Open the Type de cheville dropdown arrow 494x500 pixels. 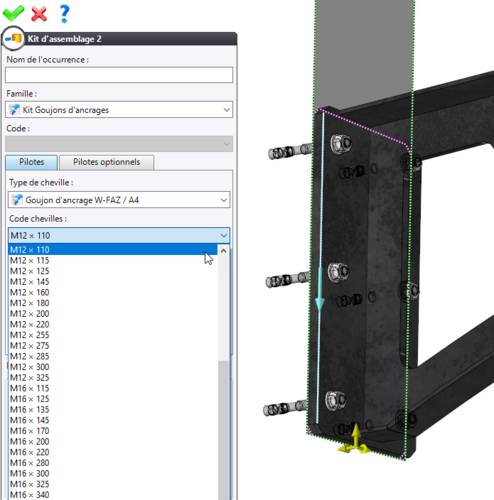pyautogui.click(x=224, y=200)
